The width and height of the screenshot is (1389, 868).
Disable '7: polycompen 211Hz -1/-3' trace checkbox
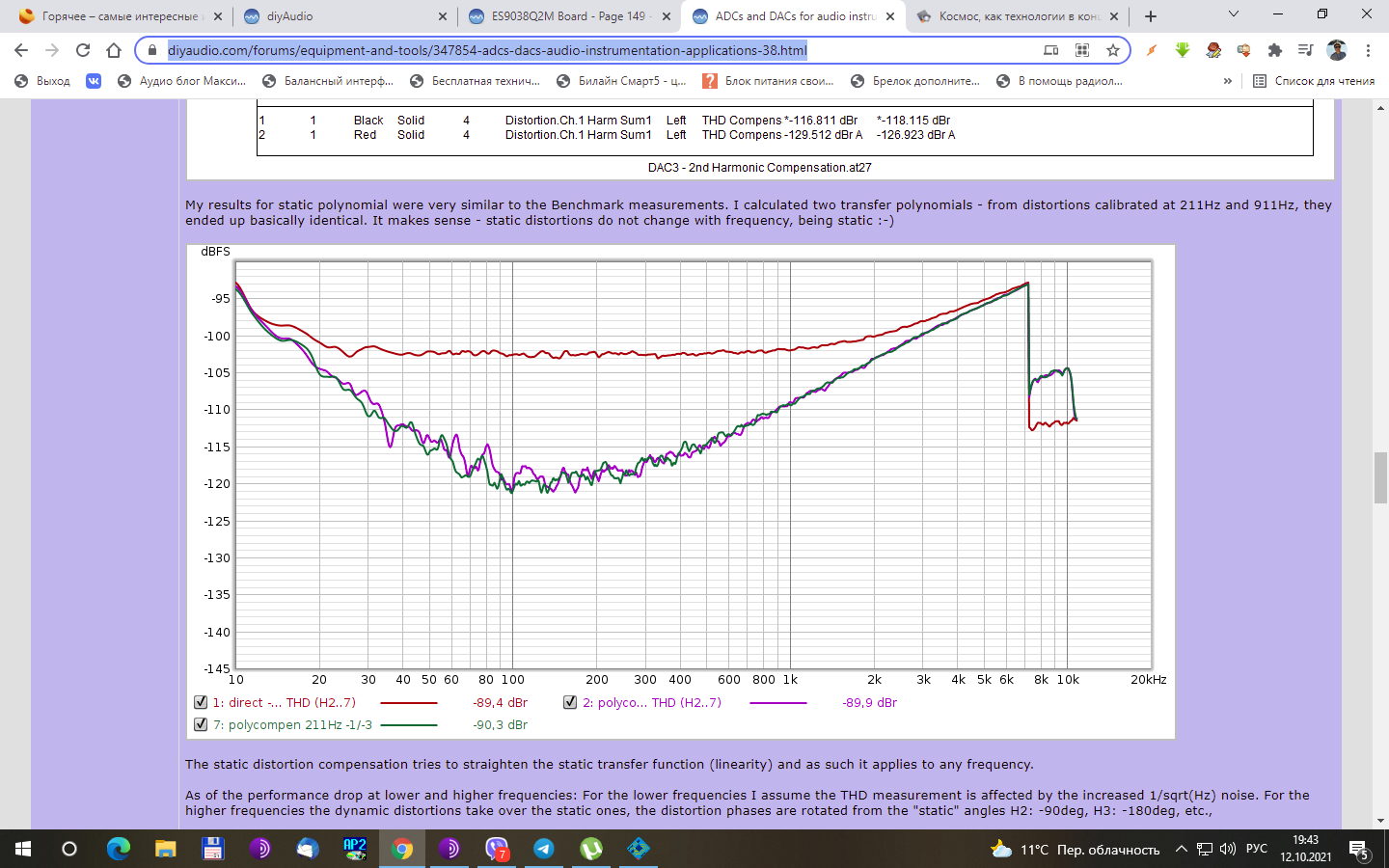(201, 724)
